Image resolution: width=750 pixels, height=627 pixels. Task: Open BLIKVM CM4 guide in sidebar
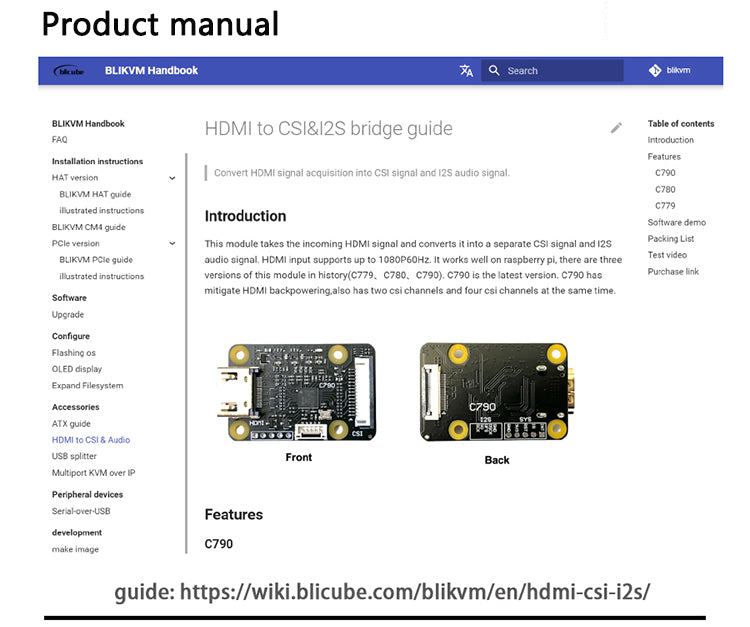click(x=88, y=227)
